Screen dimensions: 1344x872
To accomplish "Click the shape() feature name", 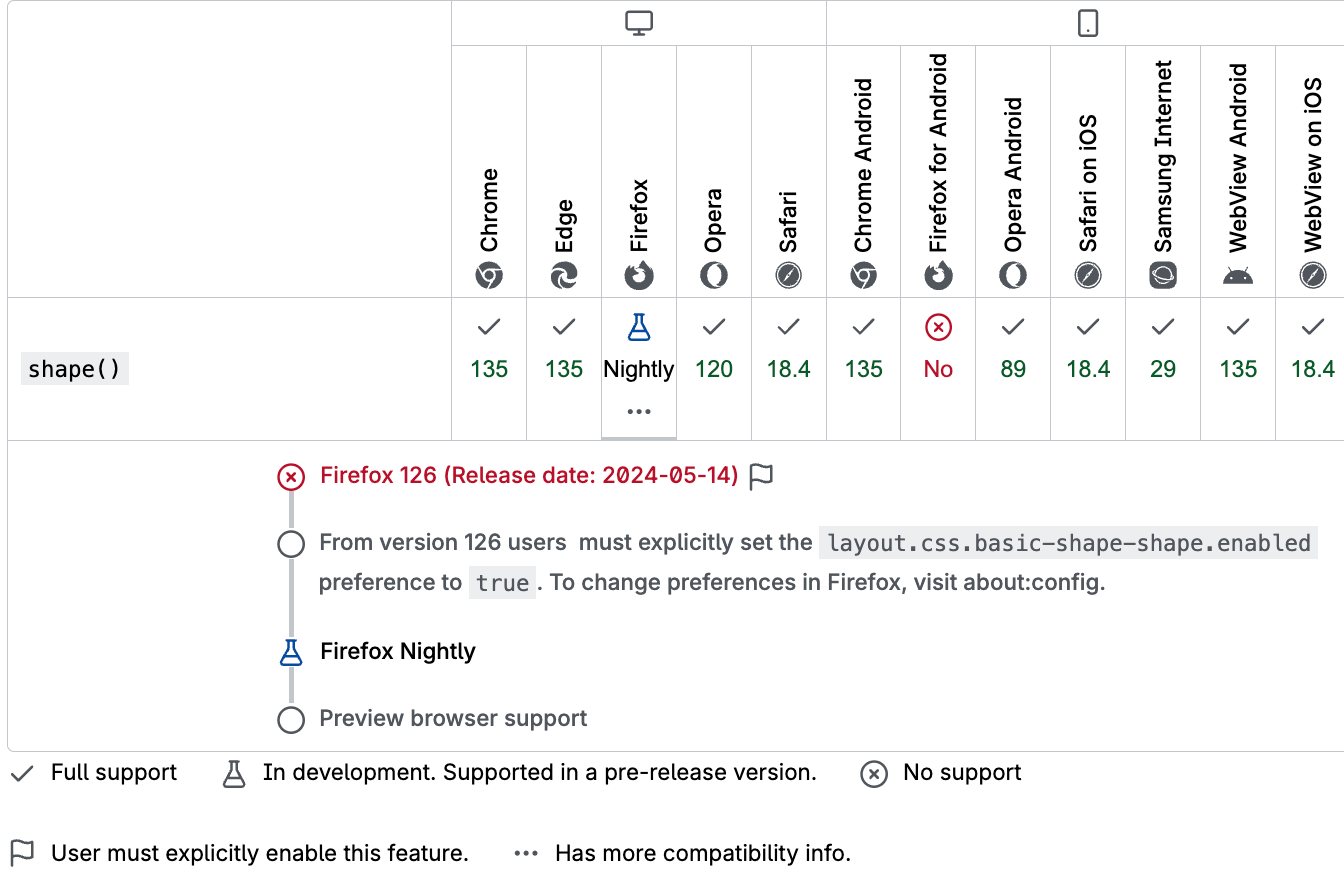I will (75, 369).
